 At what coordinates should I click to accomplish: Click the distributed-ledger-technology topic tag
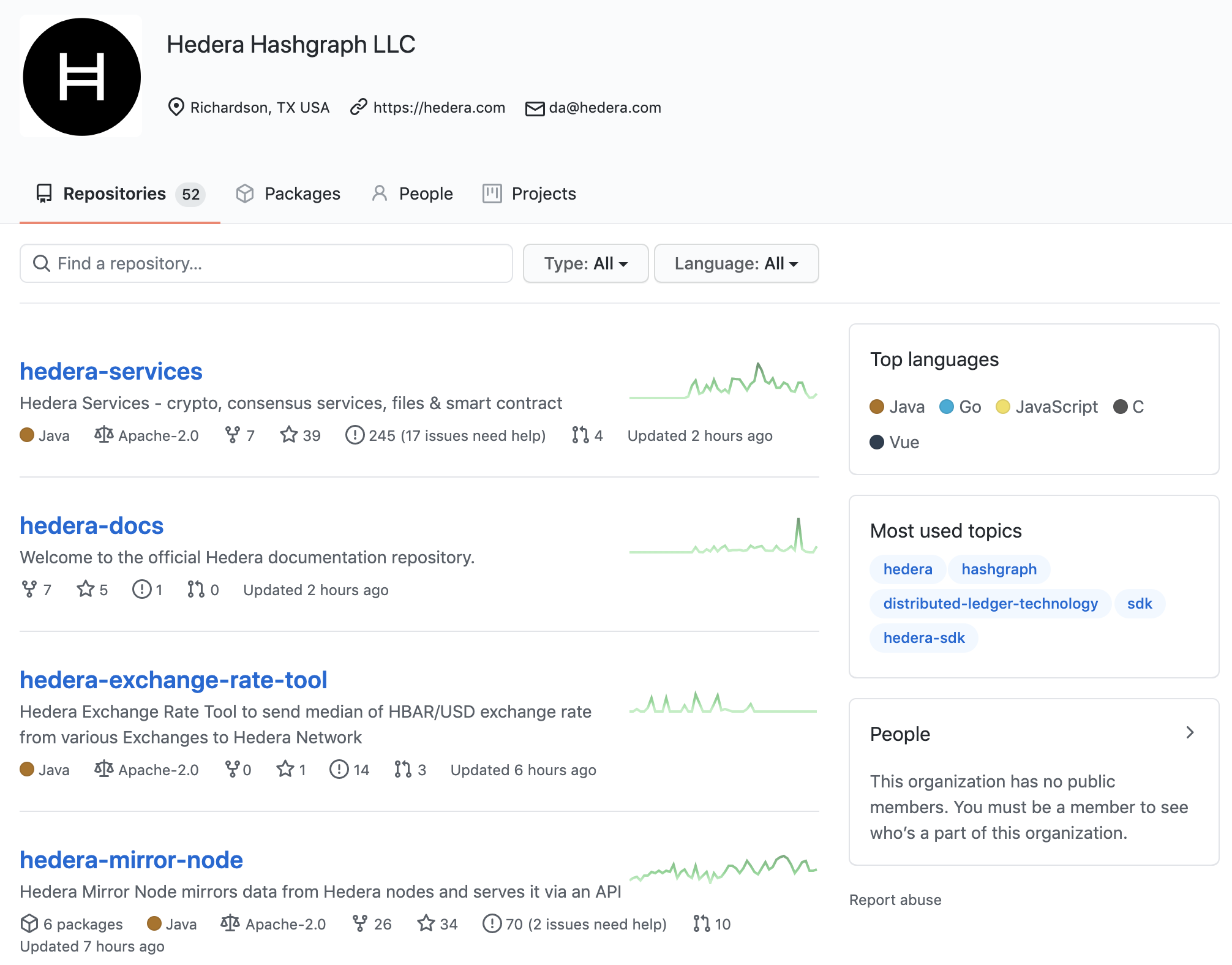(990, 604)
